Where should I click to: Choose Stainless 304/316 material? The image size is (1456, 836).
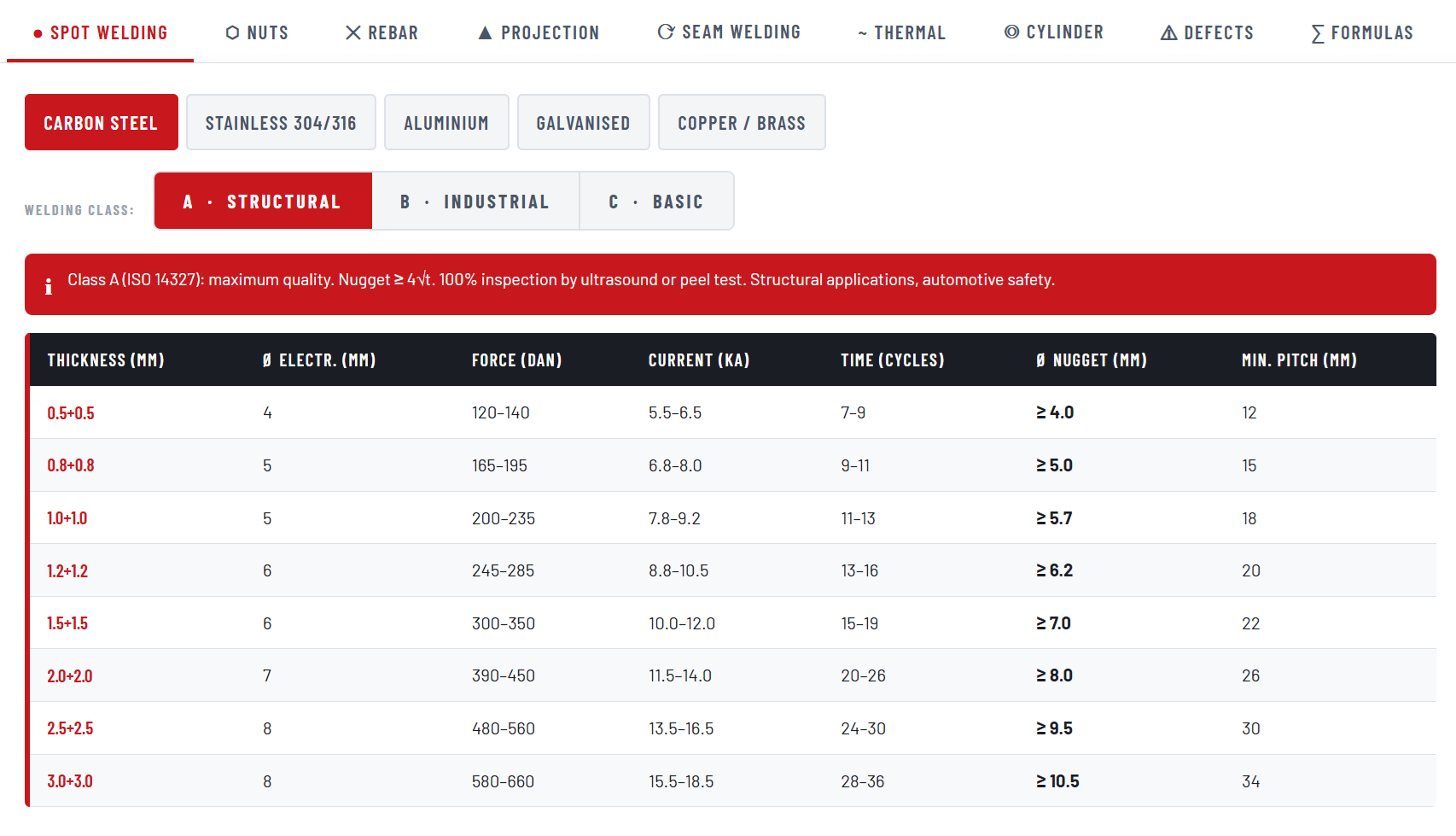[281, 123]
